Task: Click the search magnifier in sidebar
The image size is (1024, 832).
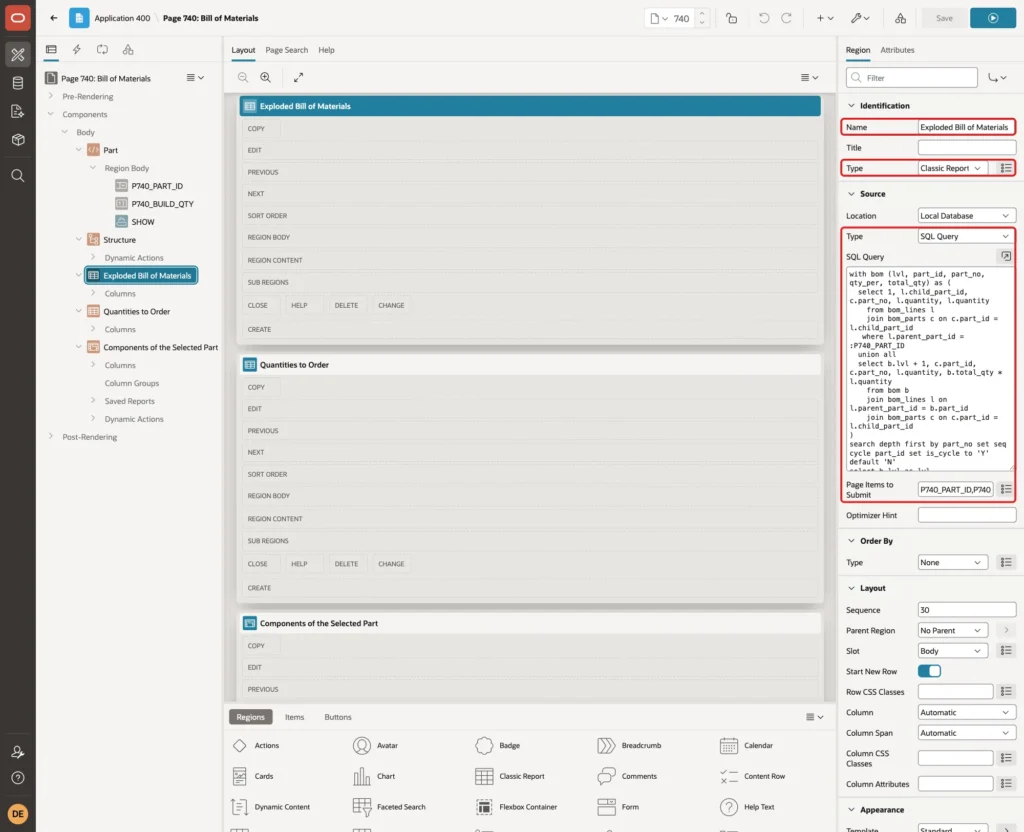Action: coord(18,176)
